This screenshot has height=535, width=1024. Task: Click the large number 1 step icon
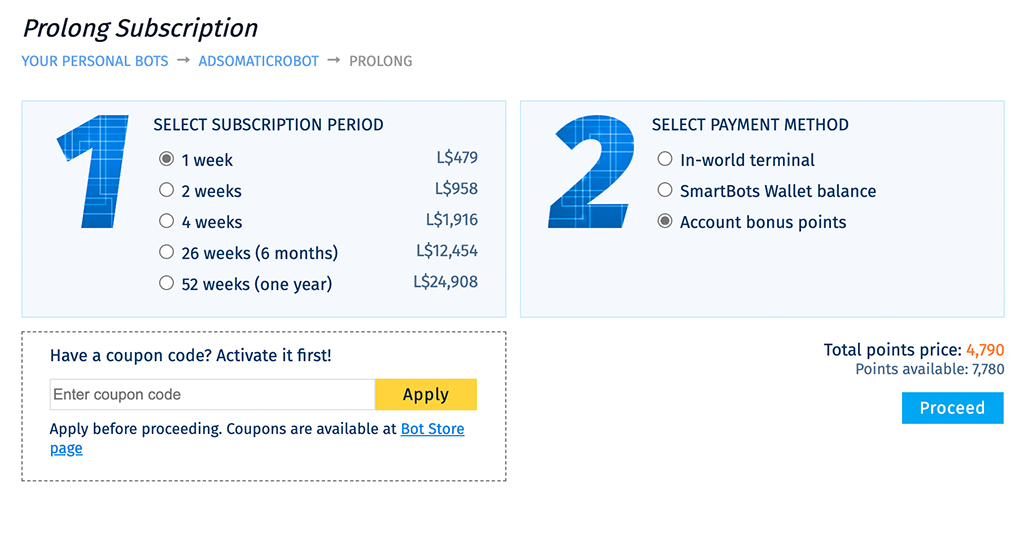tap(93, 171)
